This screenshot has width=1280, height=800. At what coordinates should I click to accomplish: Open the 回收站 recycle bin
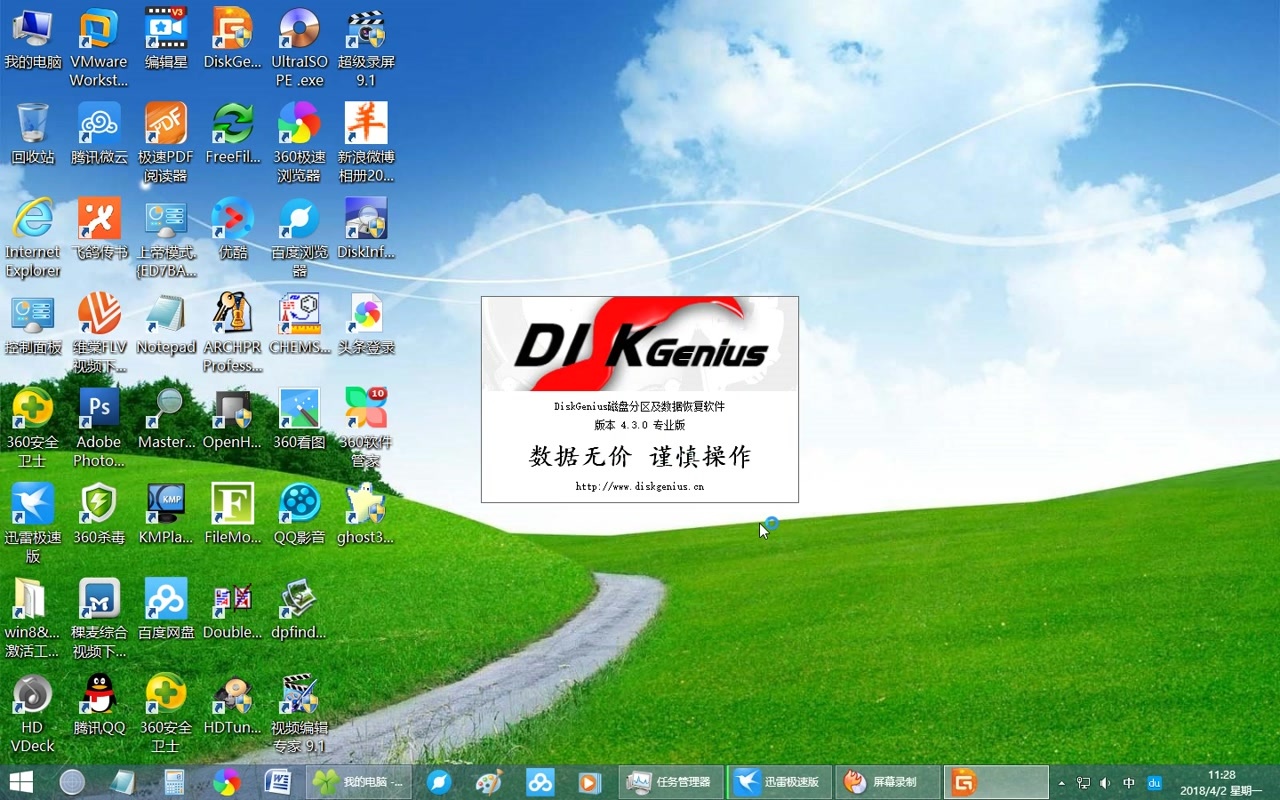(33, 133)
